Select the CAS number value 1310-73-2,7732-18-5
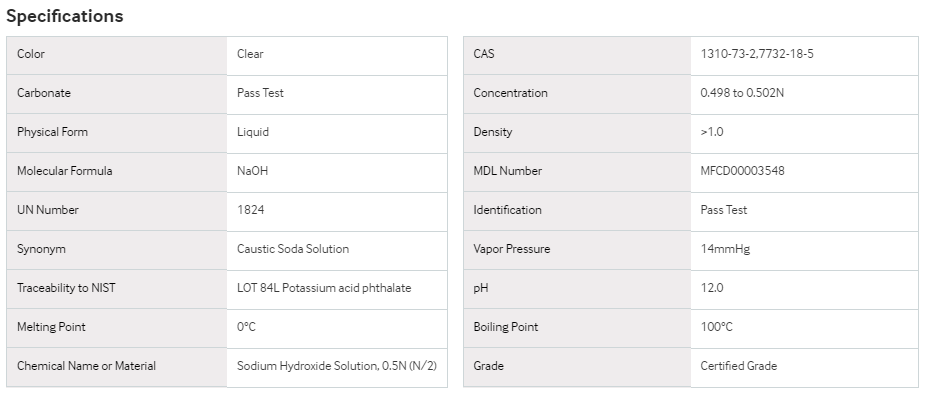Viewport: 925px width, 396px height. 757,54
